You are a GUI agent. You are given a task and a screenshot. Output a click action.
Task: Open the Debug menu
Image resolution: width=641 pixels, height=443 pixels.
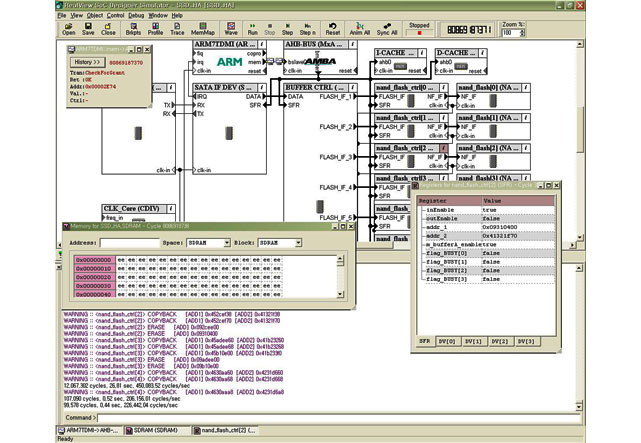pos(138,16)
